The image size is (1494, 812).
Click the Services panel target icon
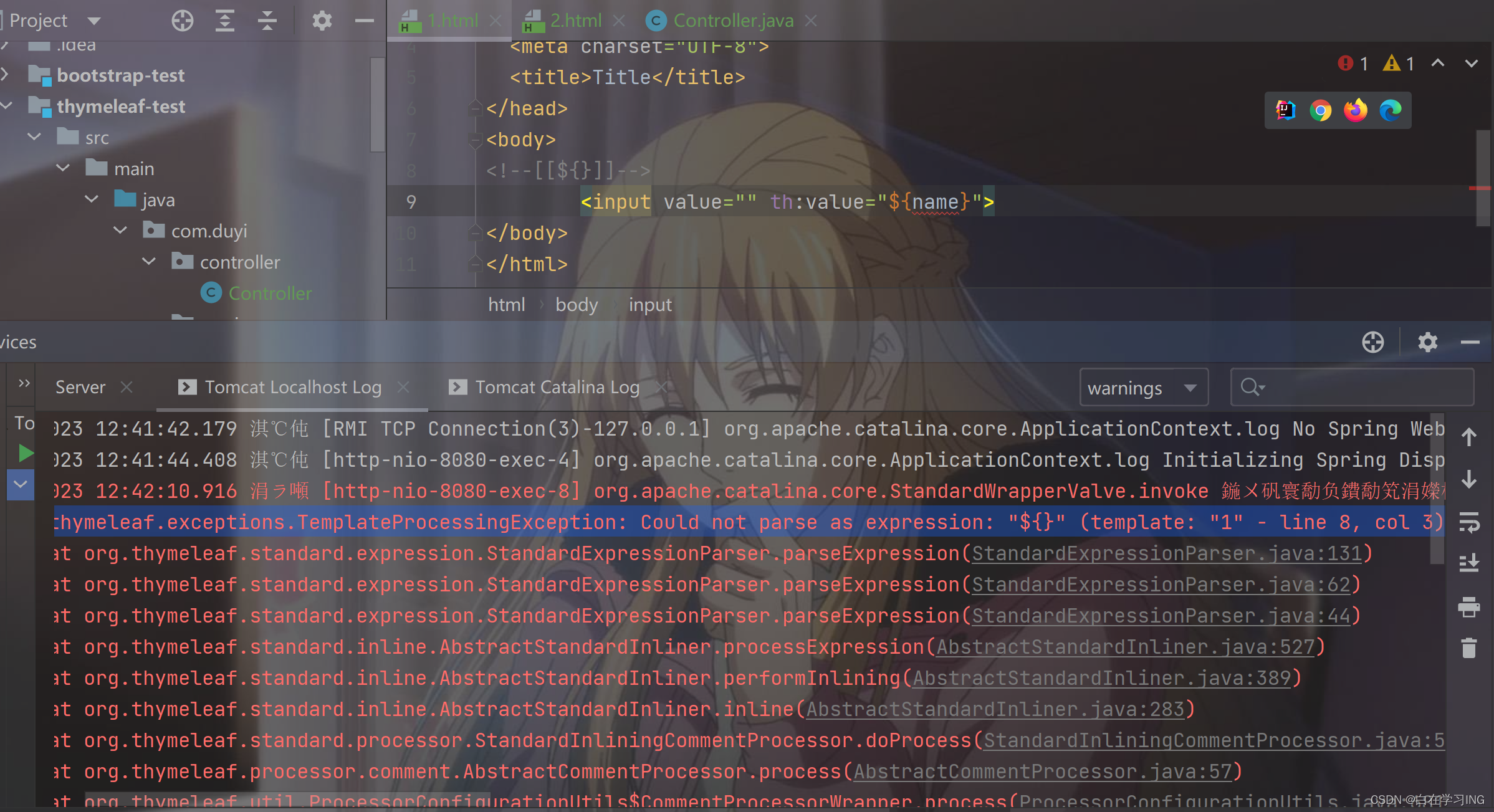click(1372, 342)
